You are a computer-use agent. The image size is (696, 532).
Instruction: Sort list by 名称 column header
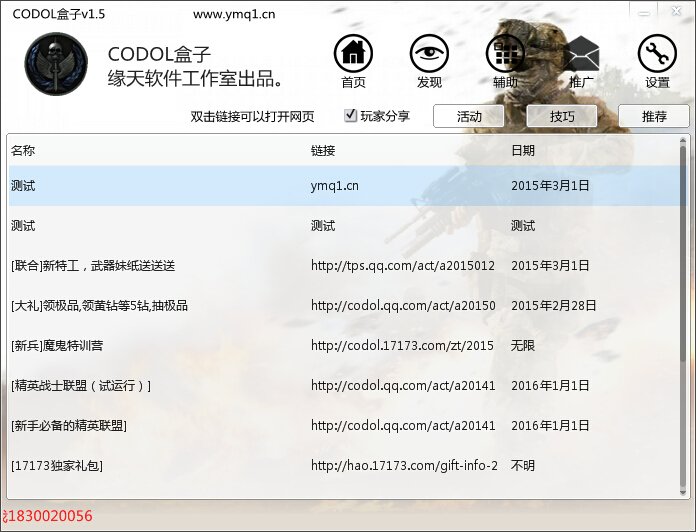(x=23, y=150)
